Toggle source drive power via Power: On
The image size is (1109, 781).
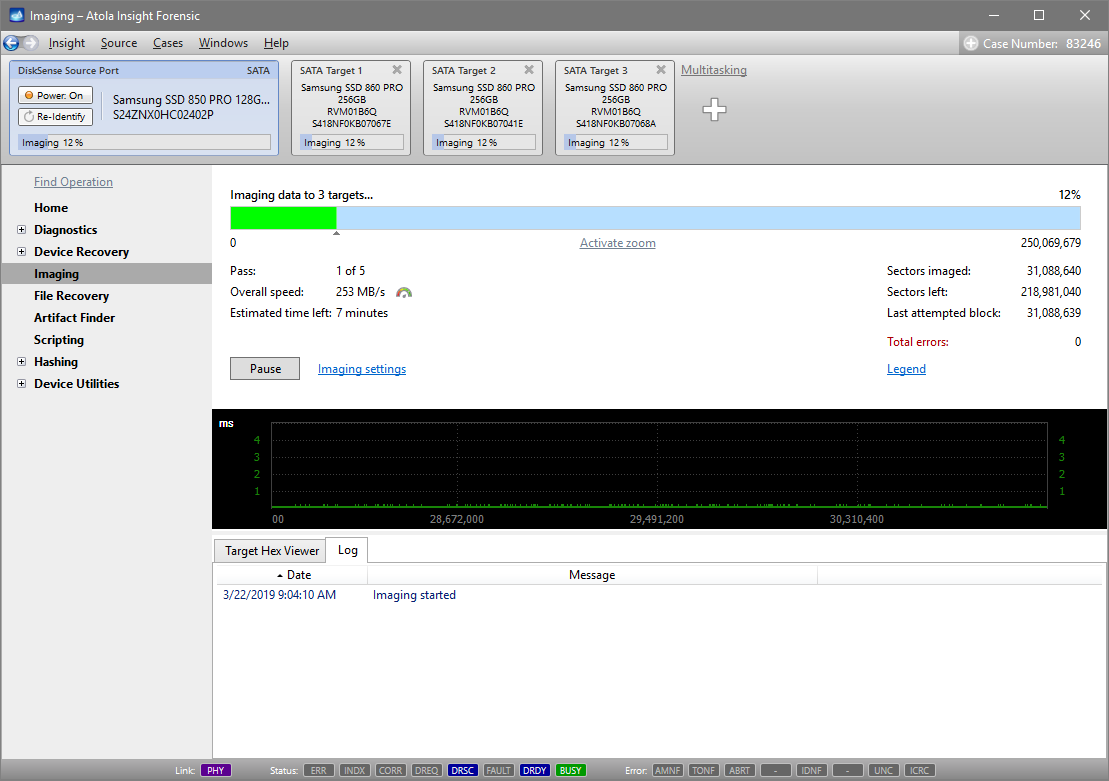[55, 94]
